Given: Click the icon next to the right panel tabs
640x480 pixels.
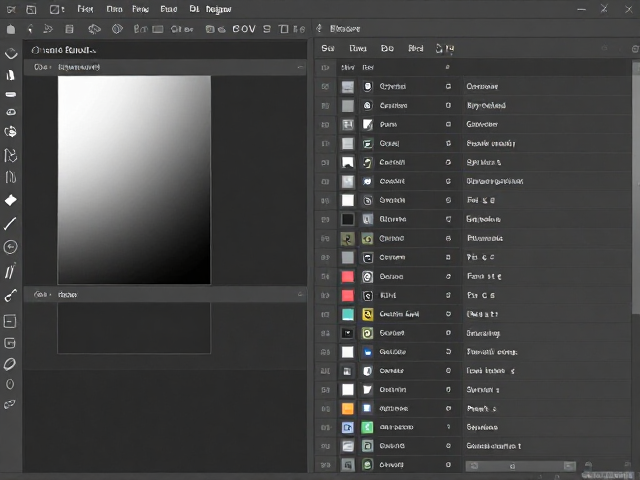Looking at the screenshot, I should 444,49.
